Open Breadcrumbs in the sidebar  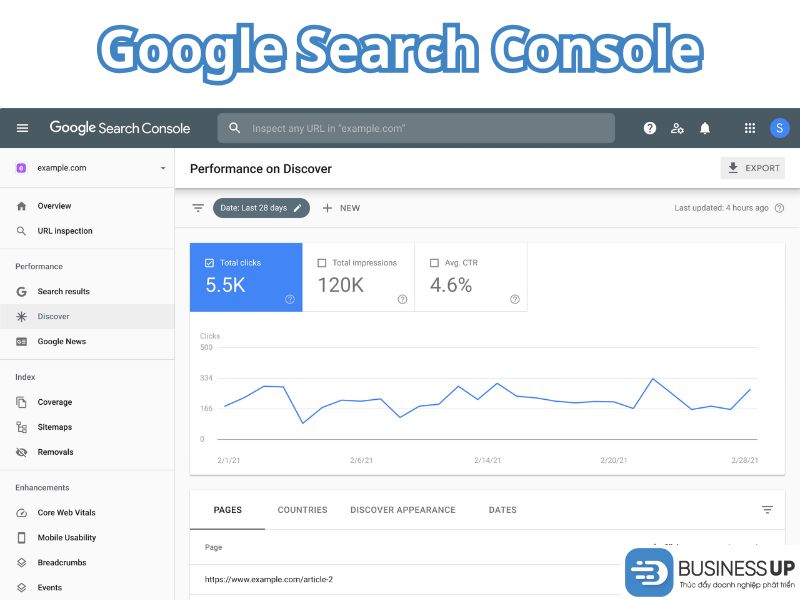[x=87, y=562]
